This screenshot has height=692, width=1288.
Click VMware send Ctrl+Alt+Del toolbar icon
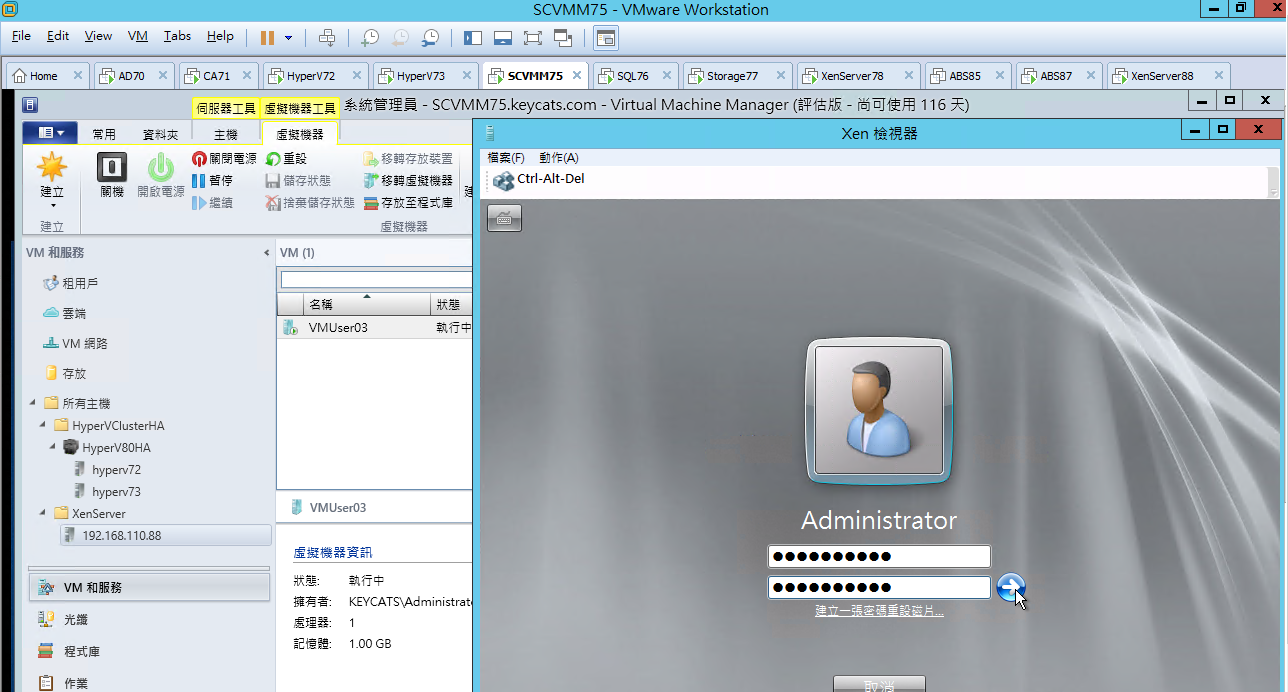tap(327, 37)
